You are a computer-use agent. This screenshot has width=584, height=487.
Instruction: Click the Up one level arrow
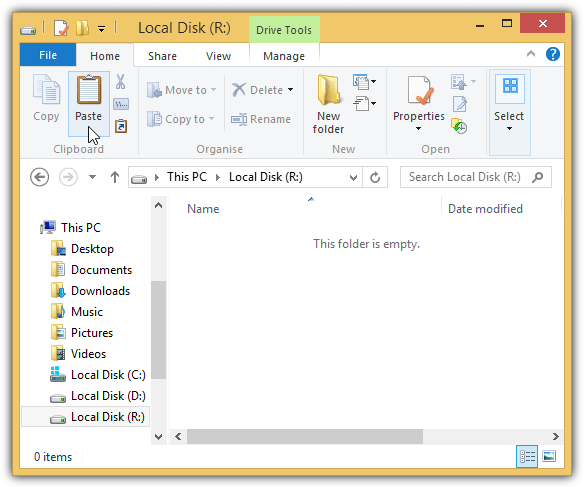pyautogui.click(x=115, y=177)
